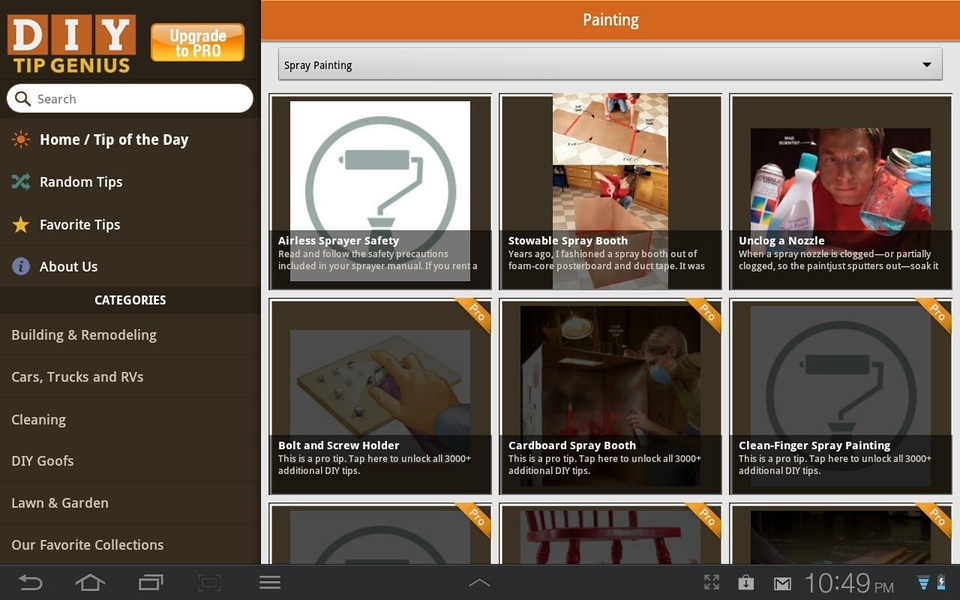Expand the Spray Painting dropdown
960x600 pixels.
pyautogui.click(x=610, y=65)
